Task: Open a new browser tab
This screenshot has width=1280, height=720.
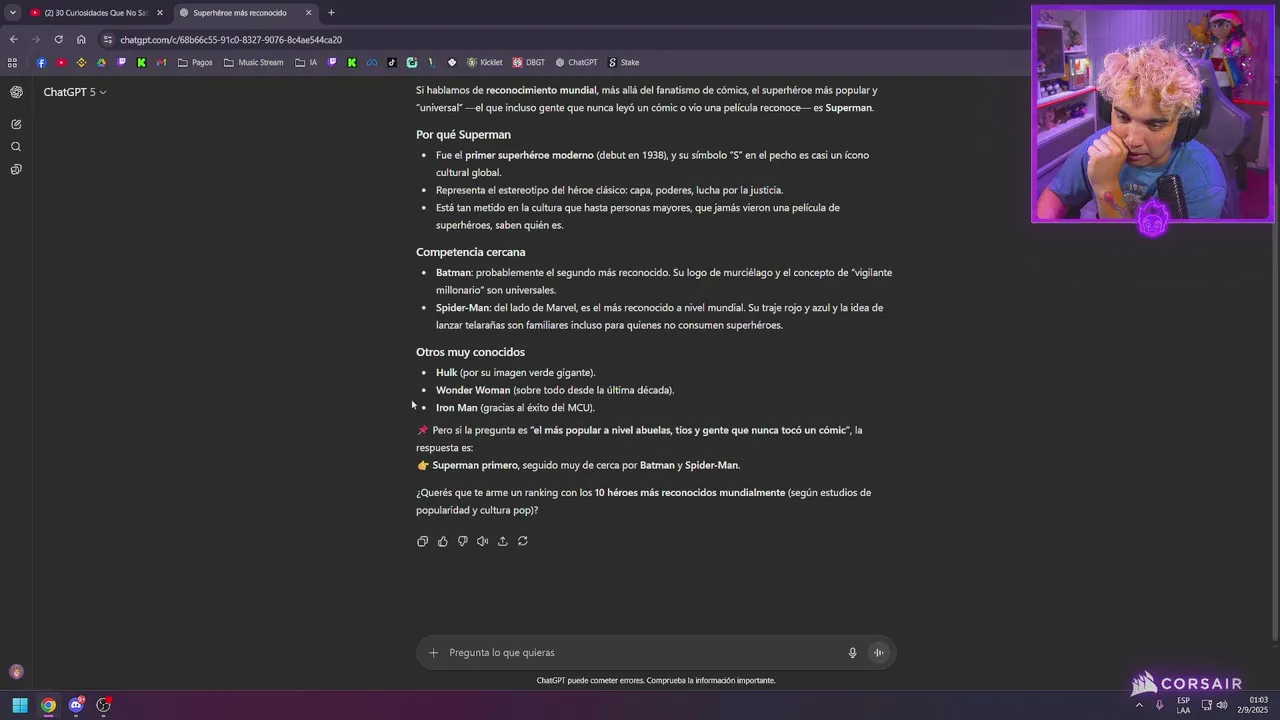Action: 331,13
